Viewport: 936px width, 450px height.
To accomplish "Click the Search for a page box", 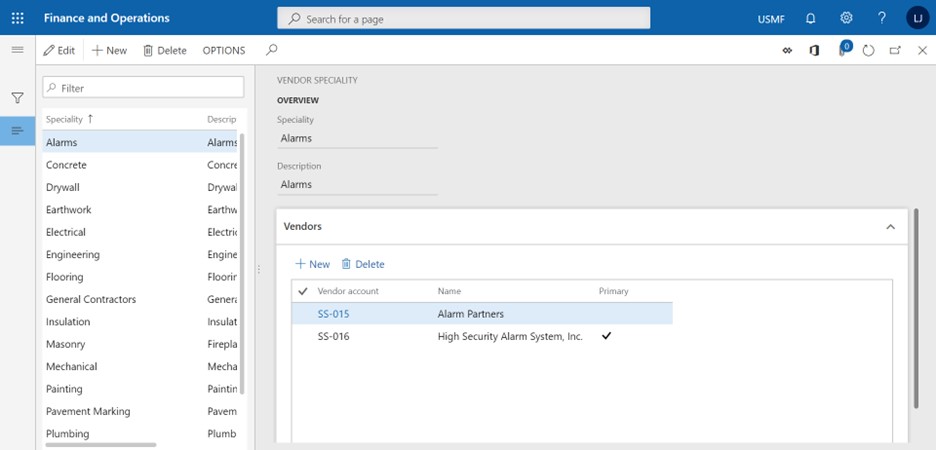I will 463,18.
